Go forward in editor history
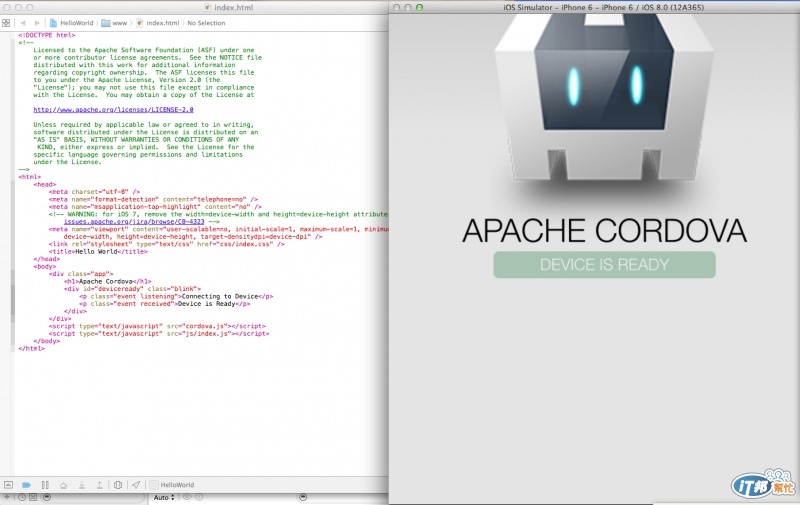The image size is (800, 505). point(37,23)
